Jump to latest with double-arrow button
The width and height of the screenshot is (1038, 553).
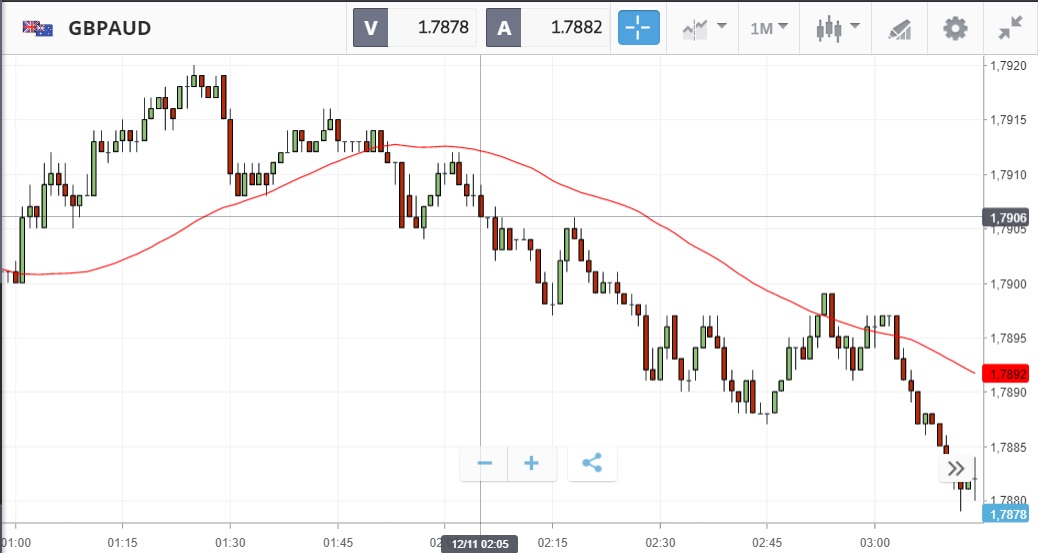click(x=956, y=468)
